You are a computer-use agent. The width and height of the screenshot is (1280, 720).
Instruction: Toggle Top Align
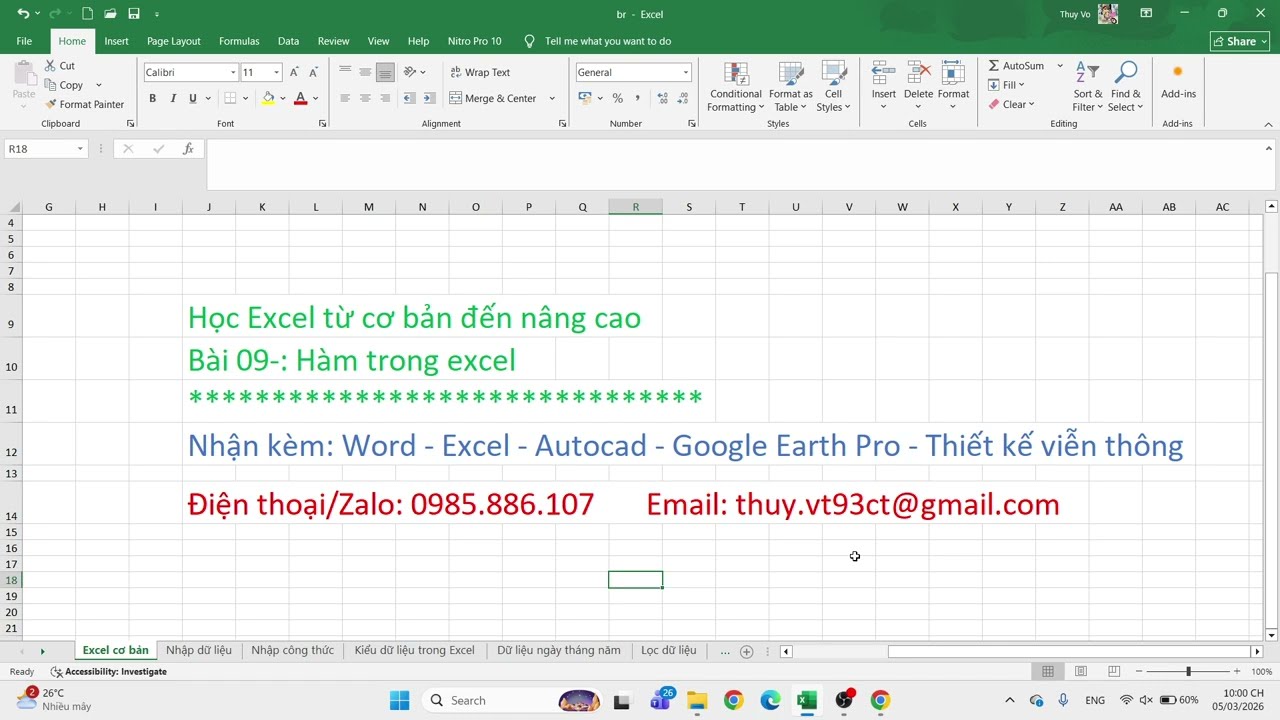tap(345, 72)
